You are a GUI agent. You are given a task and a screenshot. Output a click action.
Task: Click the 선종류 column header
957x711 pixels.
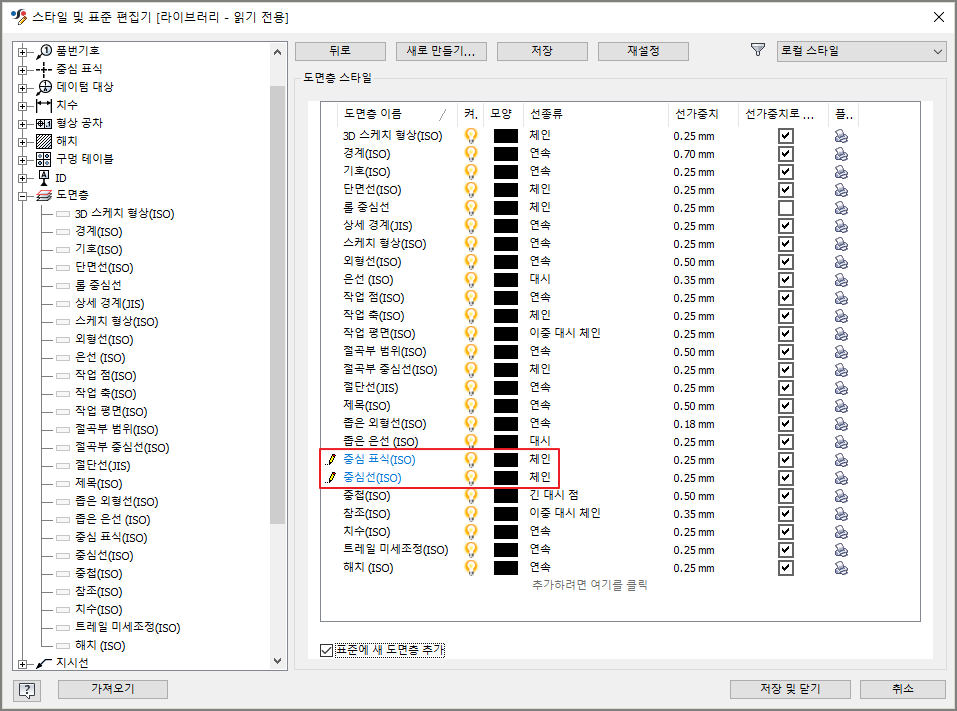595,114
